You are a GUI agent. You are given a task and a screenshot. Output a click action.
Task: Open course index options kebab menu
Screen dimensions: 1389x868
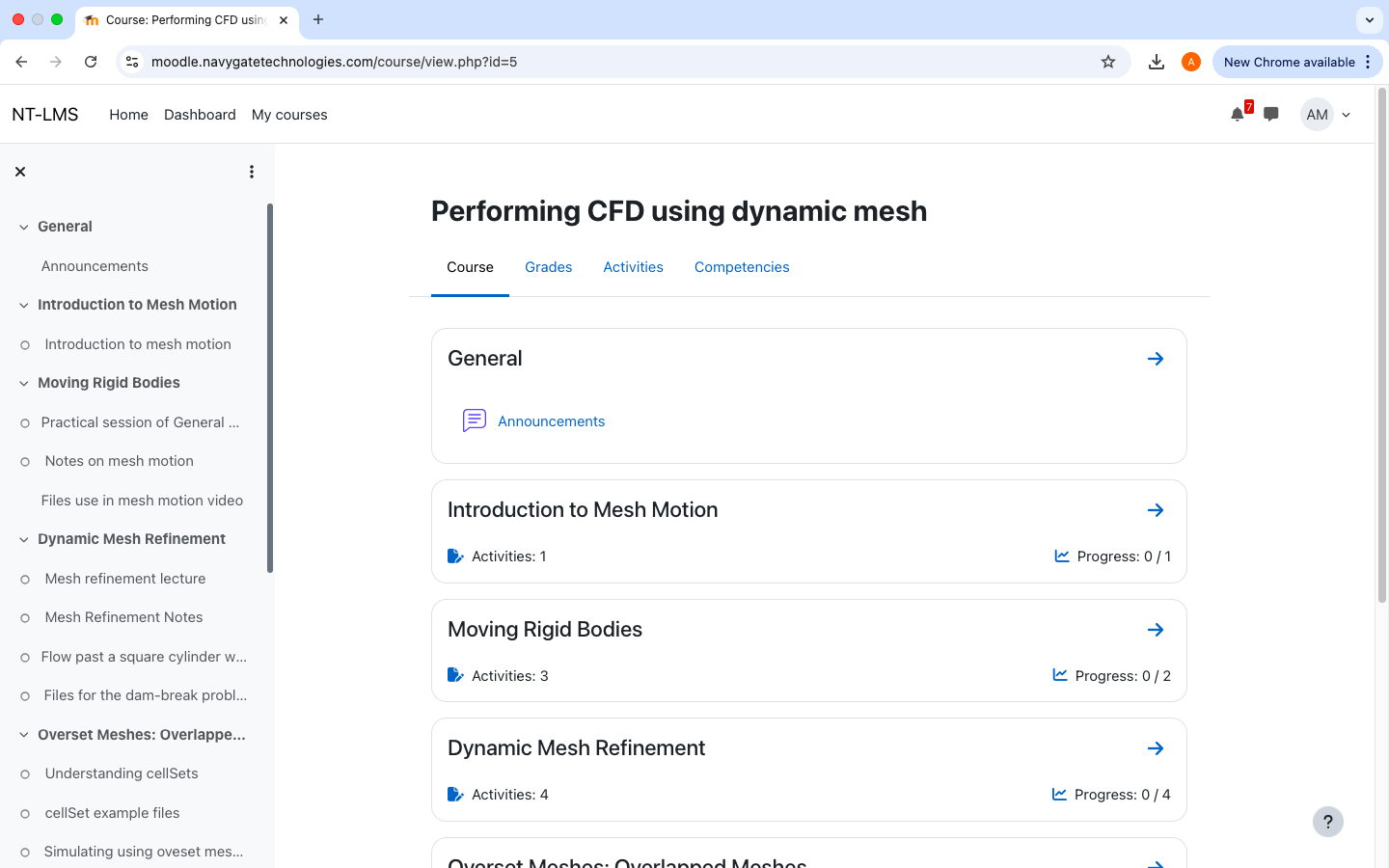(x=252, y=172)
